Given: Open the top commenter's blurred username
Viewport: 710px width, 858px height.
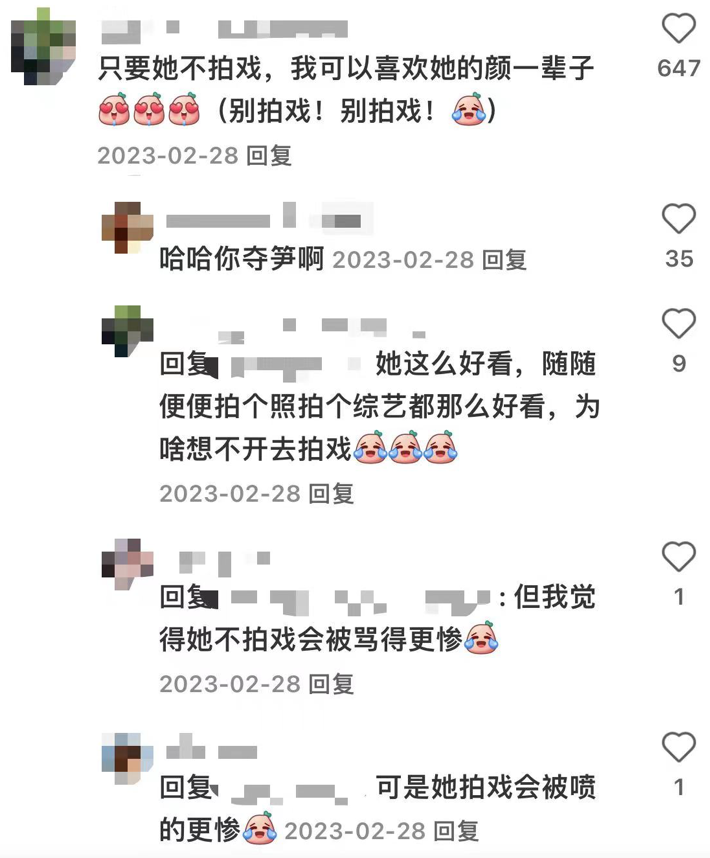Looking at the screenshot, I should pyautogui.click(x=225, y=29).
